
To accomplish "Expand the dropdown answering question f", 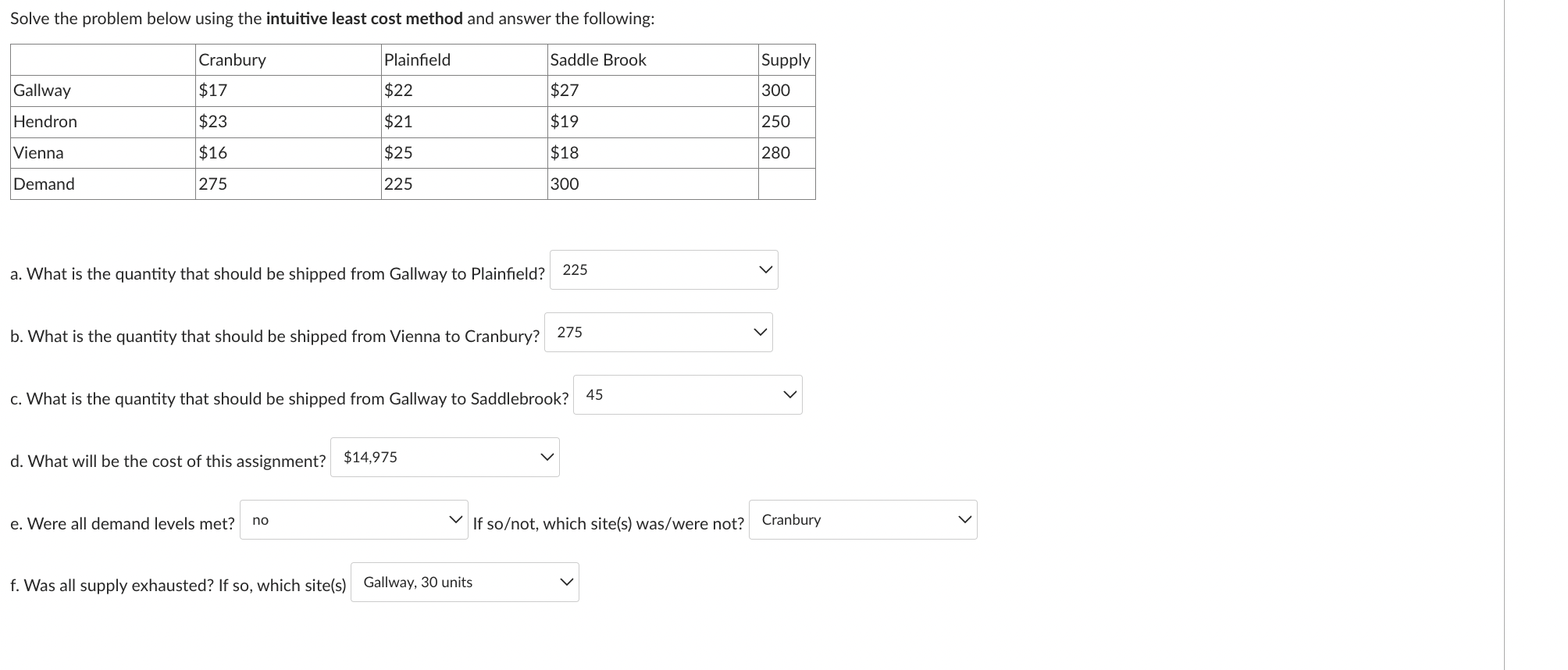I will [x=465, y=582].
